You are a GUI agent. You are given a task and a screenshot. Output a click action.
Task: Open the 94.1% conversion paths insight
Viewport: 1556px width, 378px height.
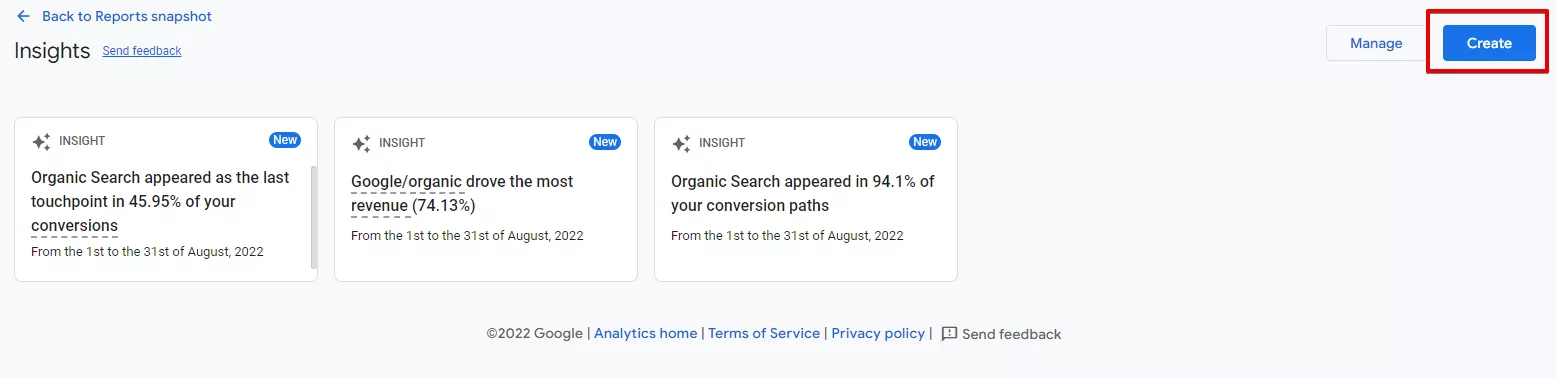(x=806, y=200)
